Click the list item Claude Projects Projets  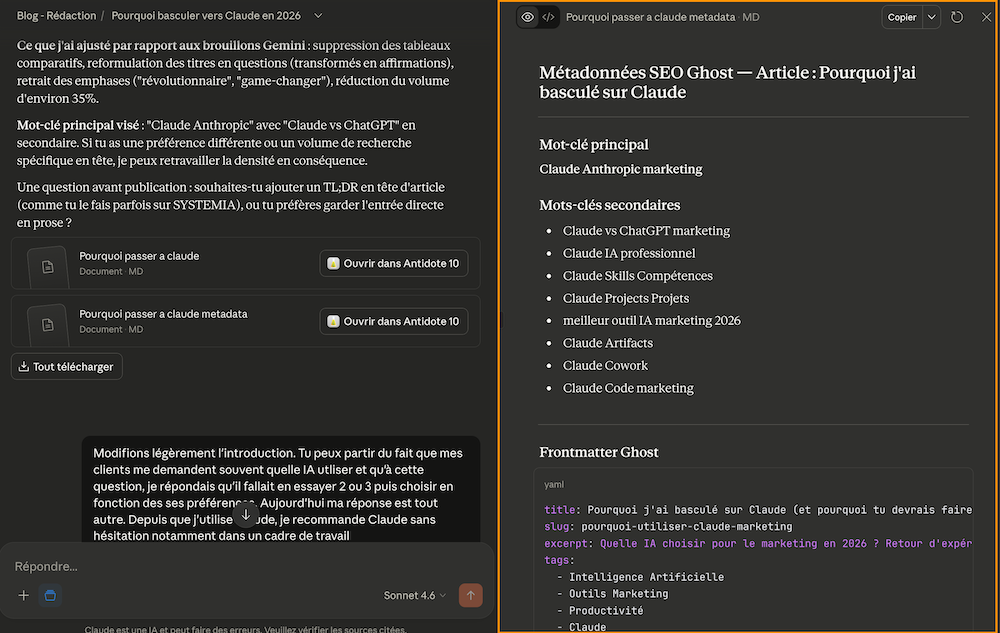[x=626, y=298]
